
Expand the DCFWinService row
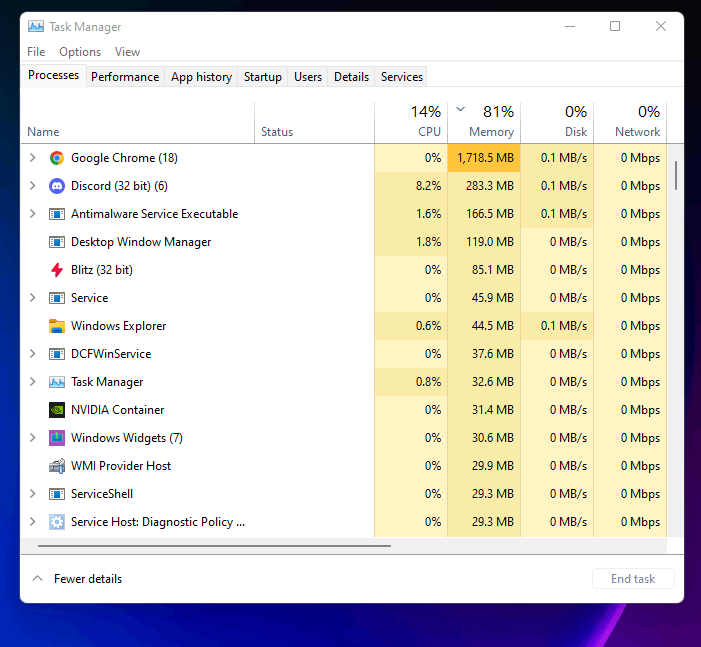[33, 354]
